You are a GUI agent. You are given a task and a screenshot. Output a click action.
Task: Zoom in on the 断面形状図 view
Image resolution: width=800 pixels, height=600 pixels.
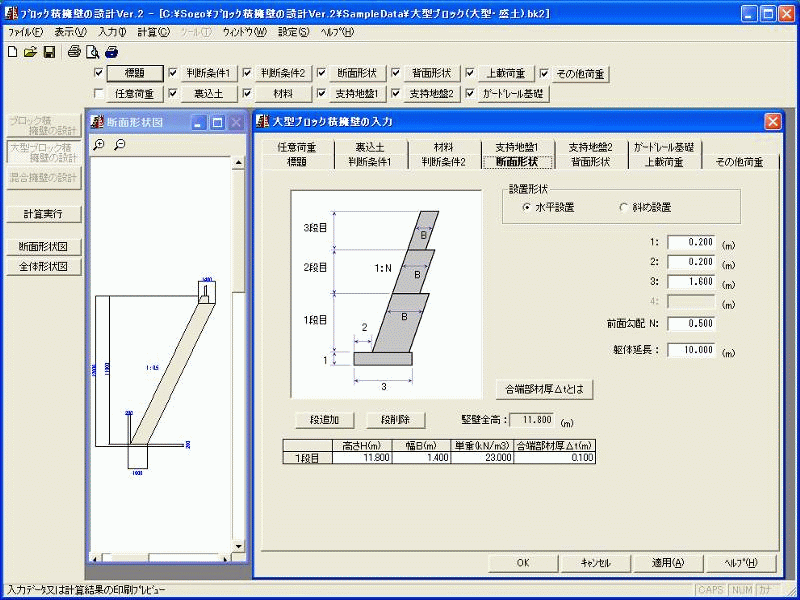tap(99, 145)
